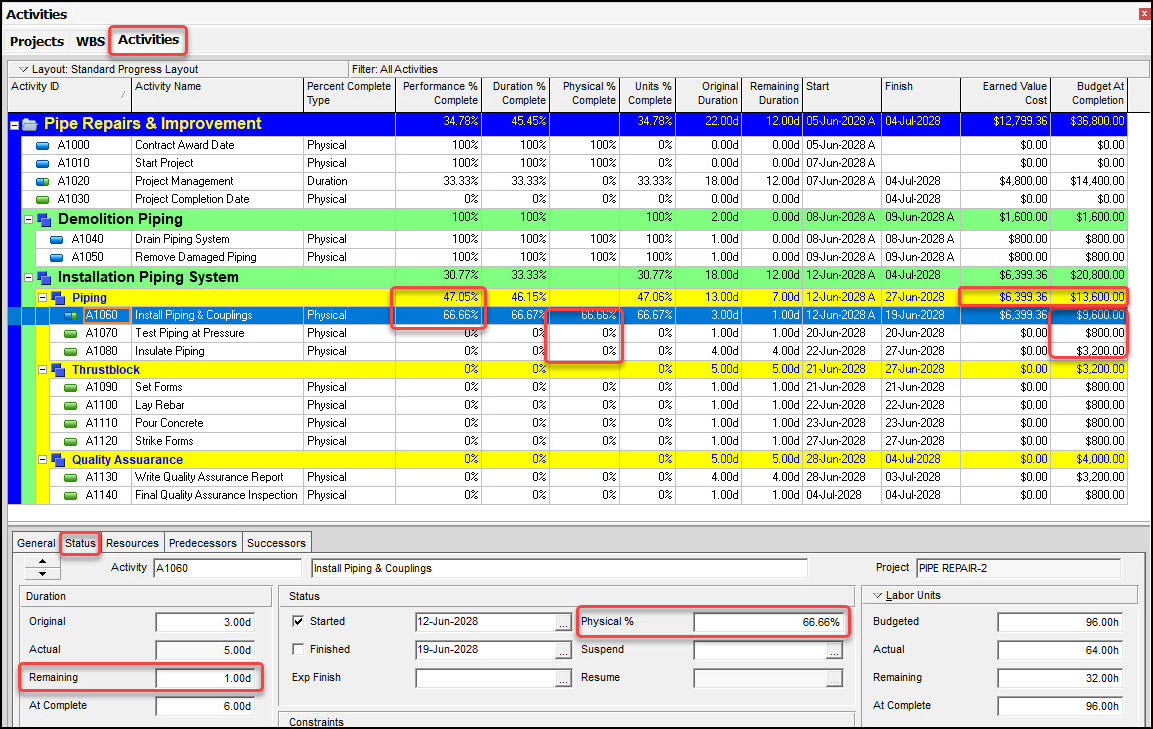Click the A1100 activity icon

coord(71,405)
